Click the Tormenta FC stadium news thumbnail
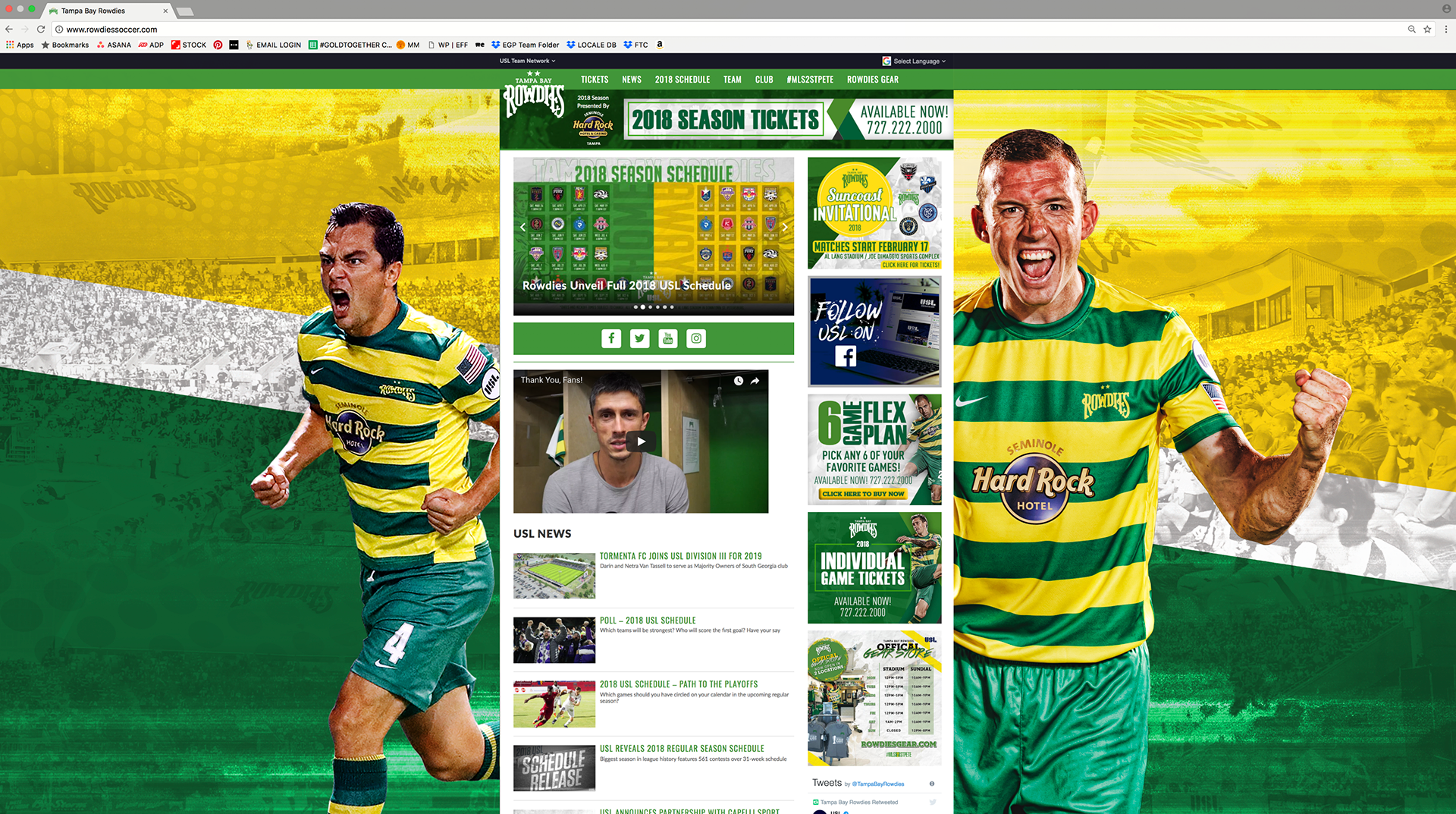 (554, 576)
